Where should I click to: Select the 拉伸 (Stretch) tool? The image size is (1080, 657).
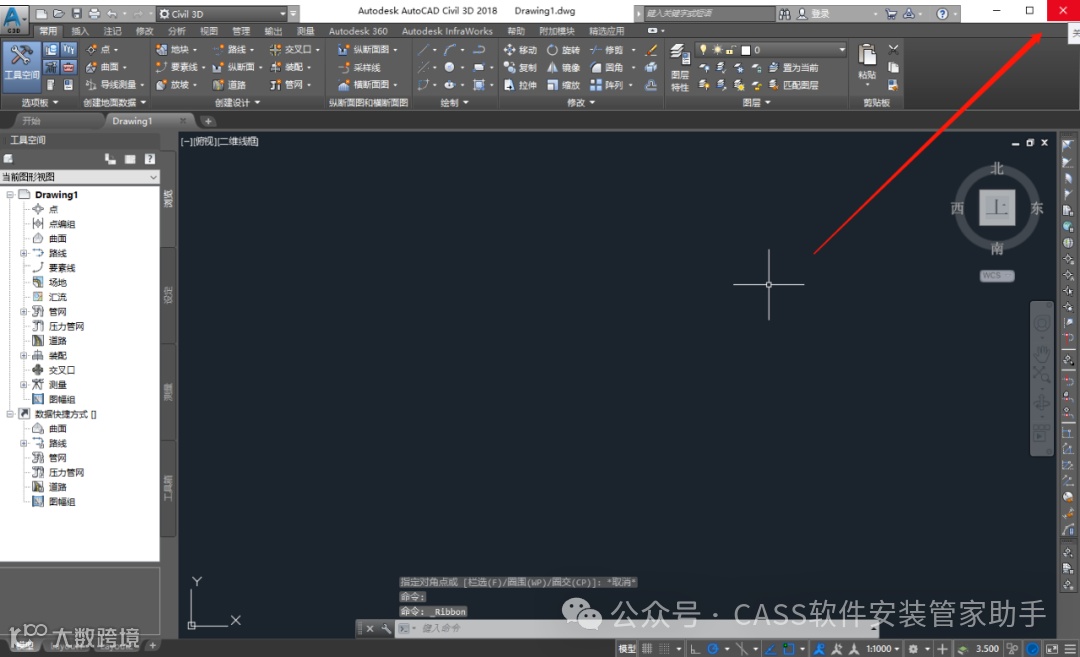pyautogui.click(x=520, y=85)
